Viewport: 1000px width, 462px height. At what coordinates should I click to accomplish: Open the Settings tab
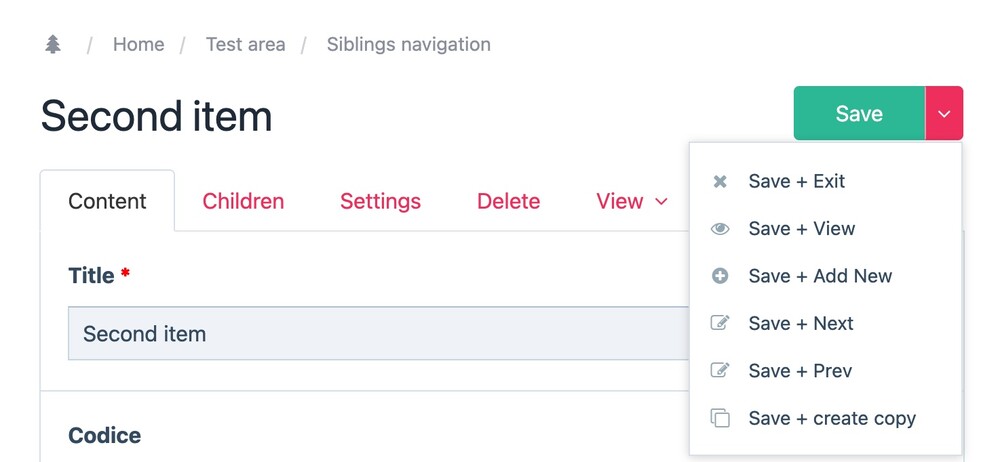[380, 201]
